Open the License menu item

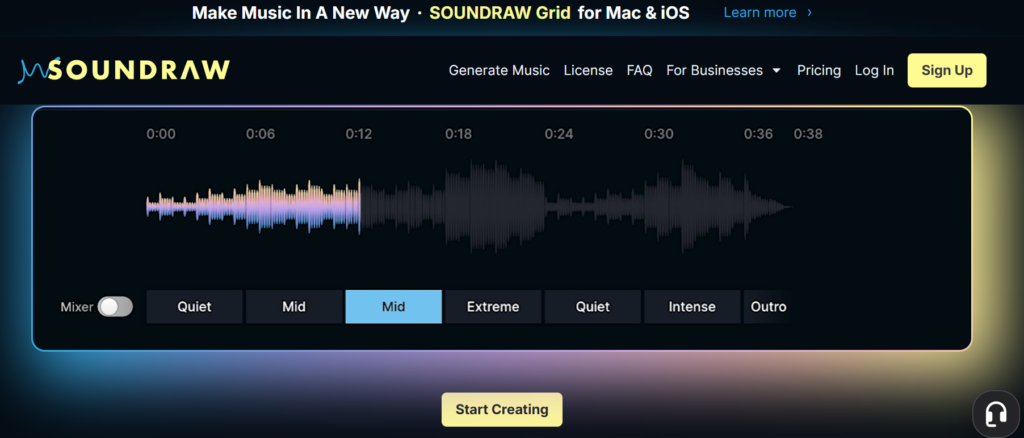click(x=588, y=70)
